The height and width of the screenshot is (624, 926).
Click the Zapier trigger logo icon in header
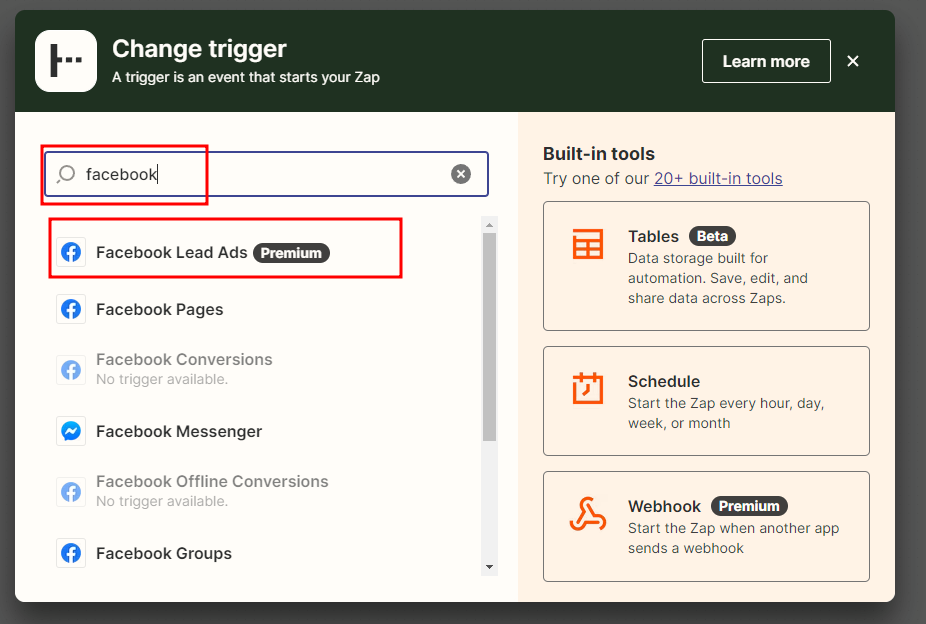tap(66, 61)
